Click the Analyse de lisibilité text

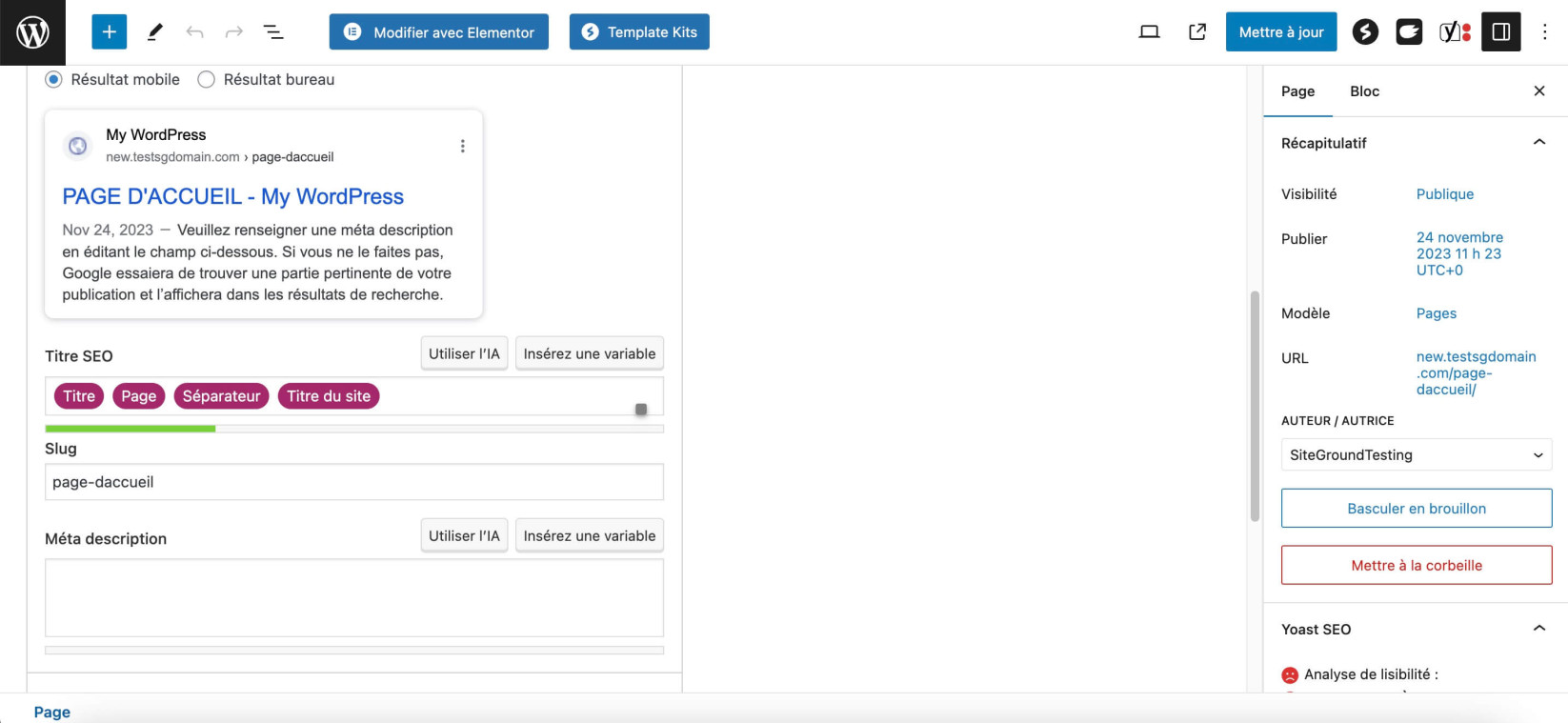[1371, 674]
